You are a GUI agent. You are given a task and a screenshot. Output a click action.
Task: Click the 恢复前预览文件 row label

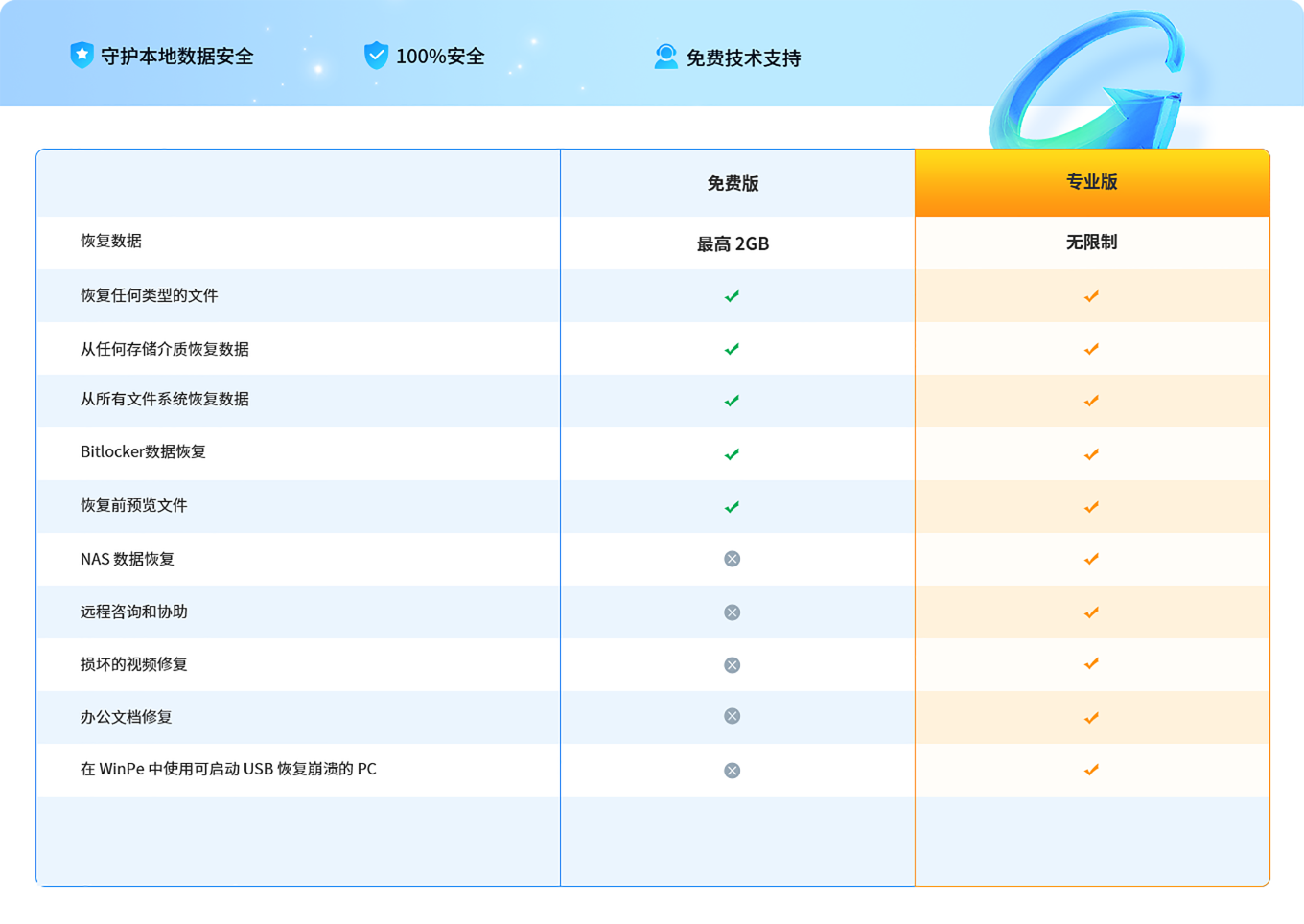(x=134, y=505)
